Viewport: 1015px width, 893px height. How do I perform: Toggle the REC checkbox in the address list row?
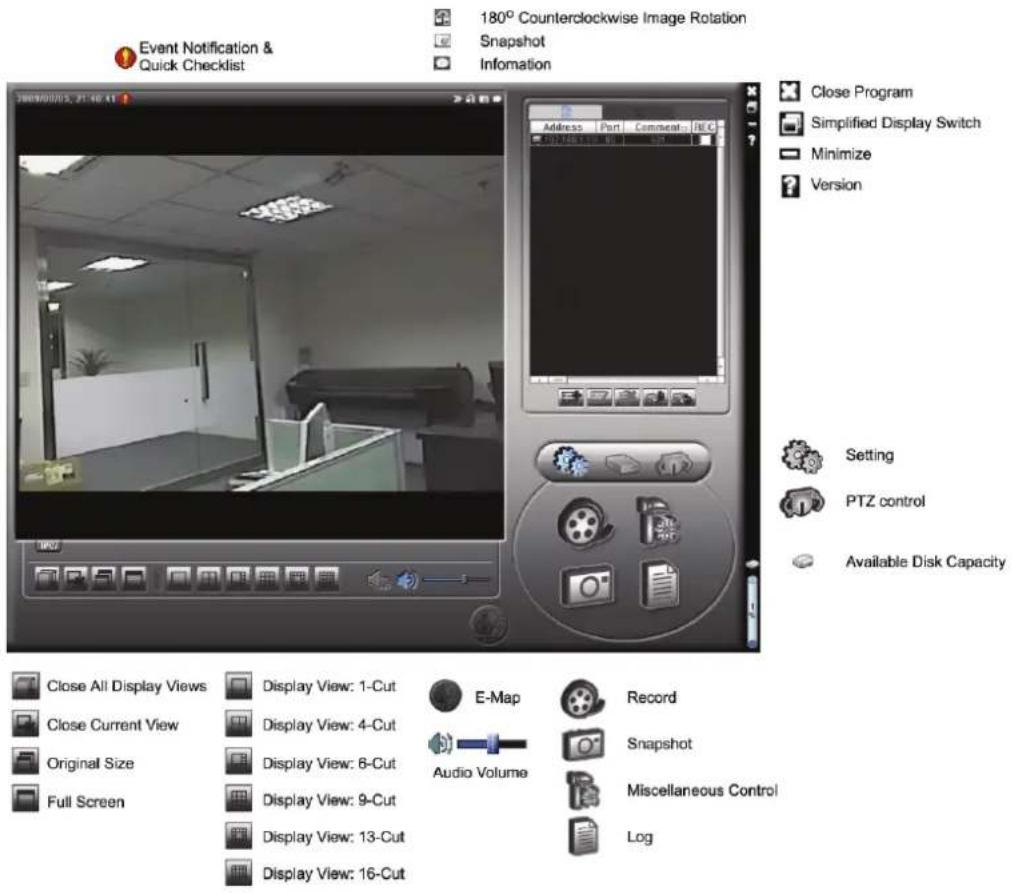click(x=705, y=139)
